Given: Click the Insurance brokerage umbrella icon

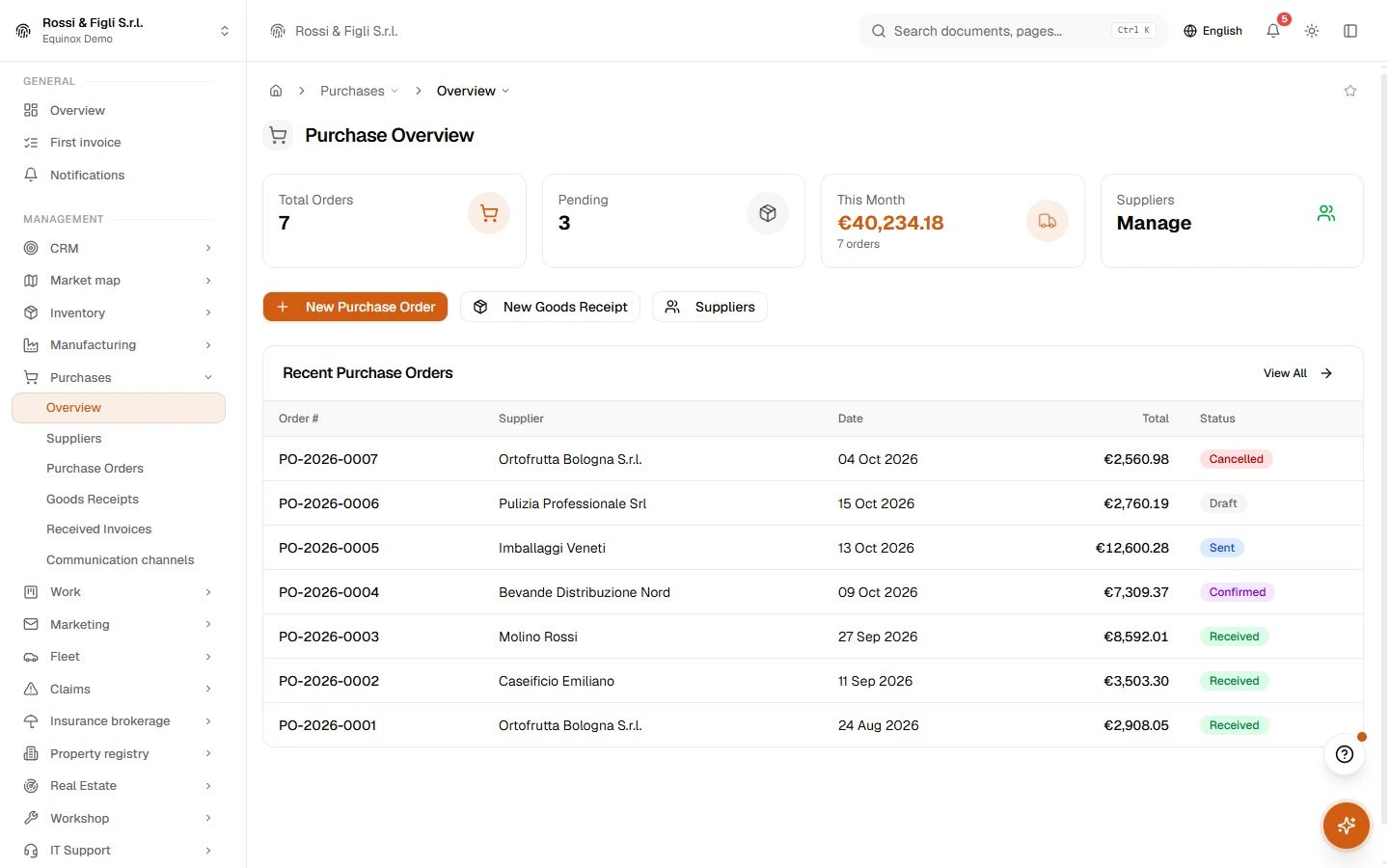Looking at the screenshot, I should (x=31, y=721).
